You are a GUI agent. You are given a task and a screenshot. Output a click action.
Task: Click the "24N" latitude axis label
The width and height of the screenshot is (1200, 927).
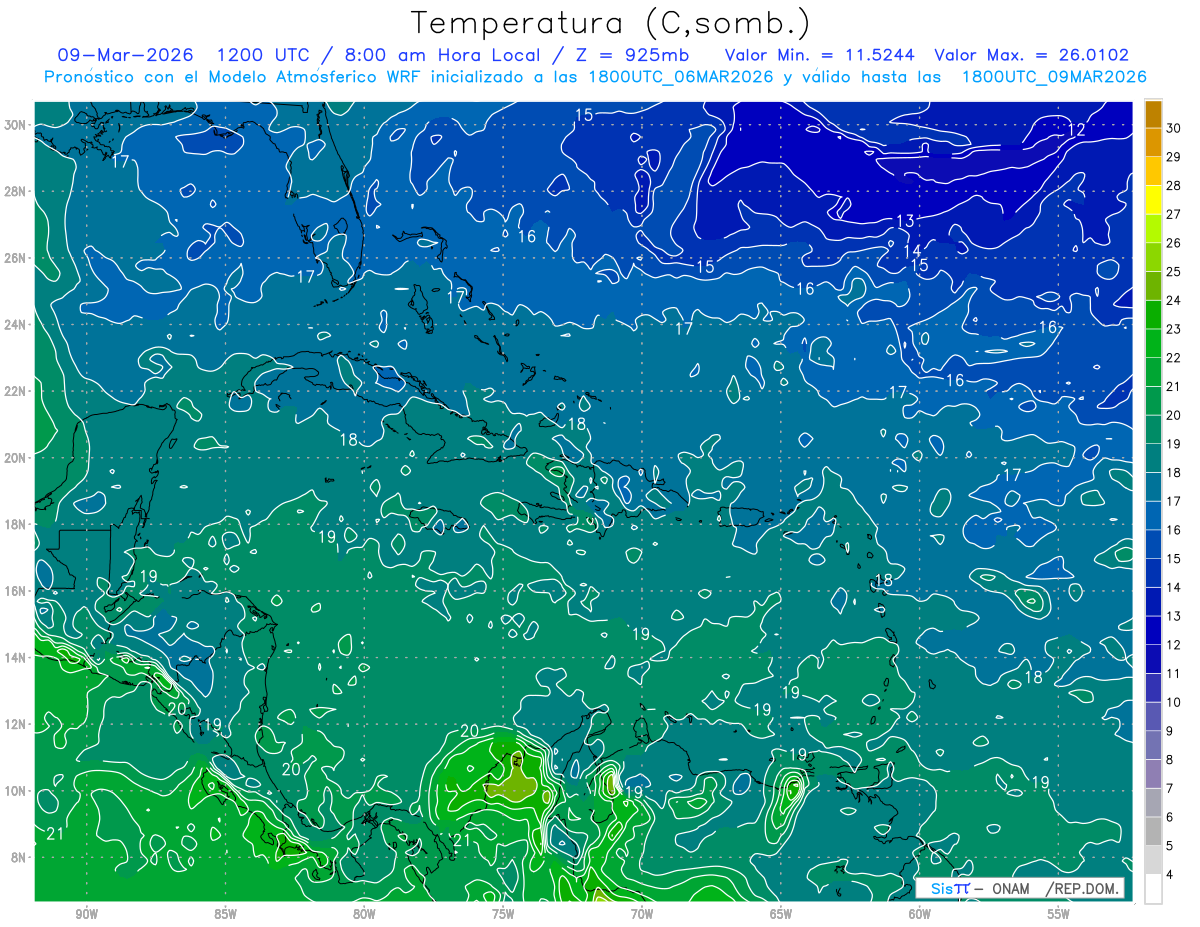coord(16,324)
